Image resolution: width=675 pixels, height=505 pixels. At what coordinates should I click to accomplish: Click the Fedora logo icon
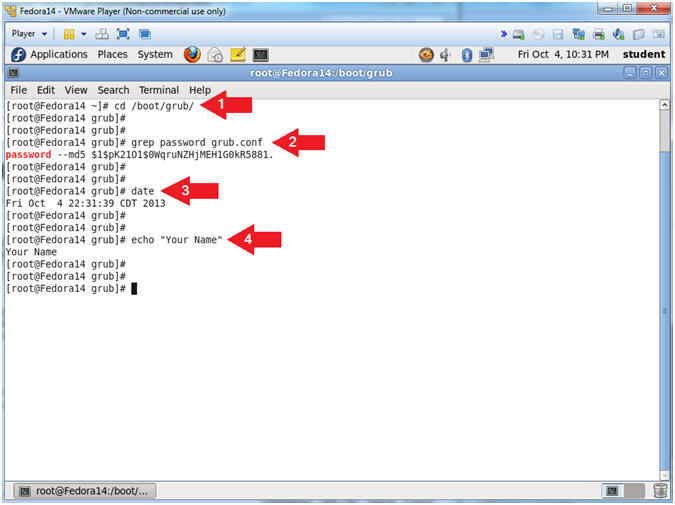pos(19,55)
